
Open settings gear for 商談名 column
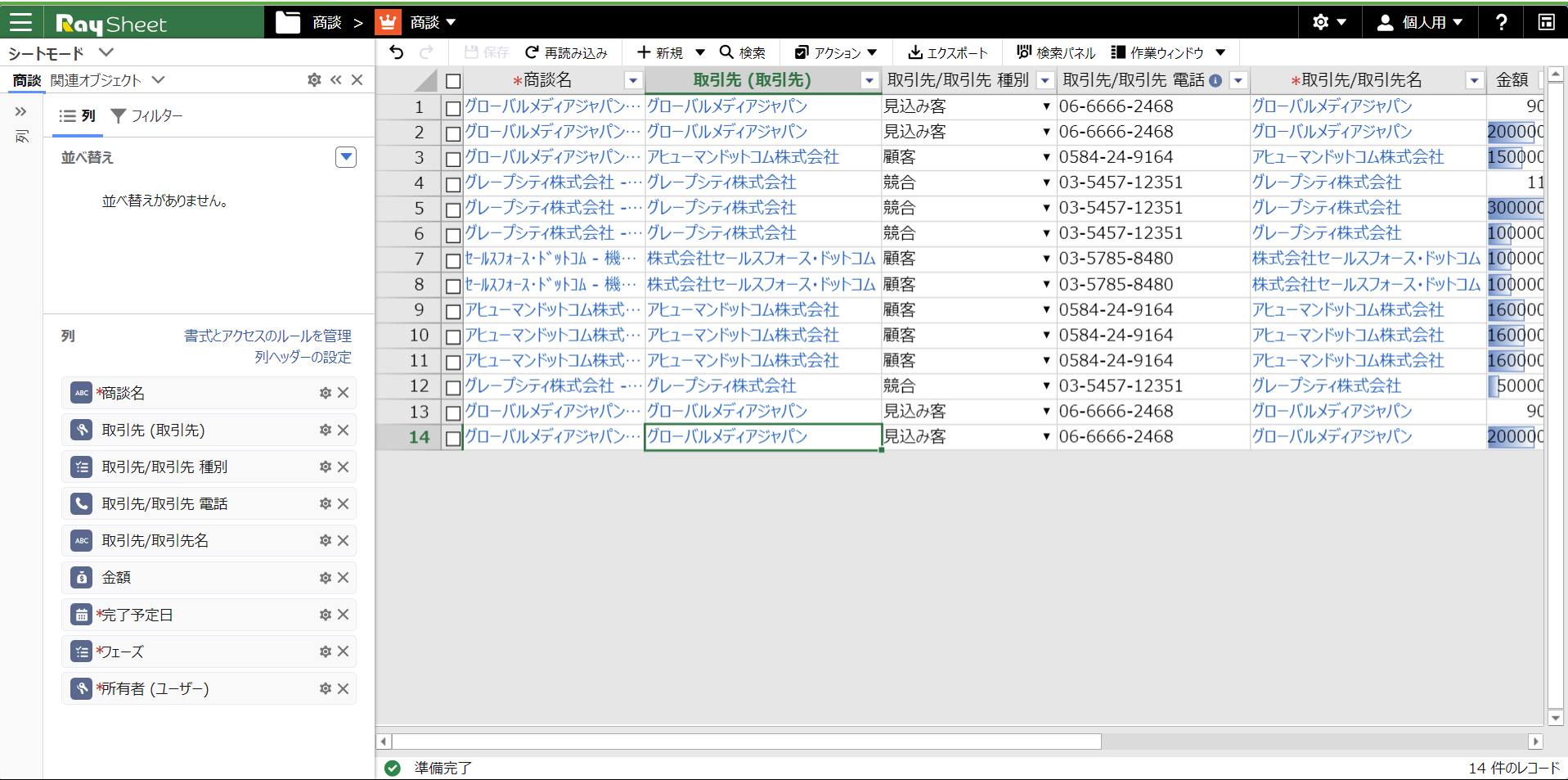pos(326,393)
